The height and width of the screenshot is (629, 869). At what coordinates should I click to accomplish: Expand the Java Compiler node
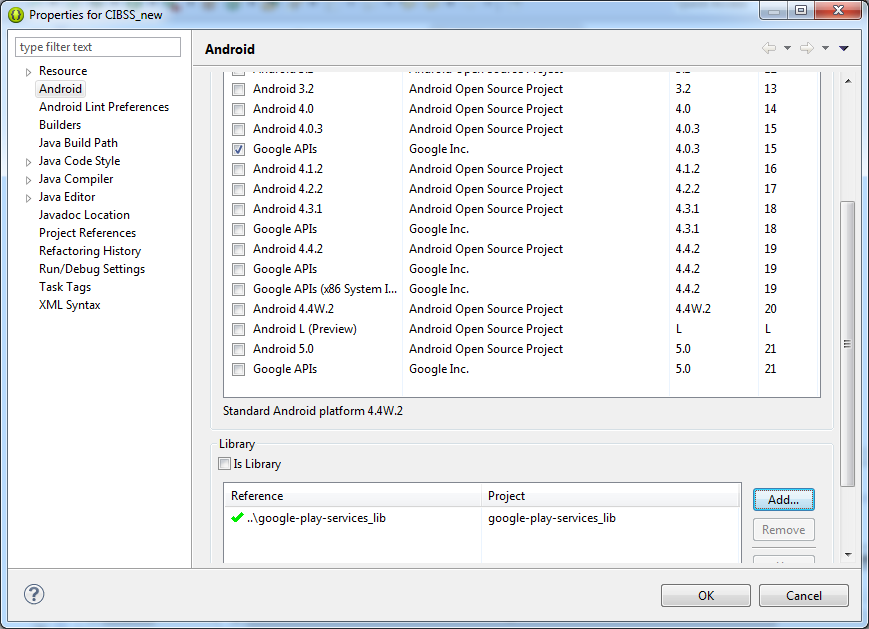[x=28, y=180]
